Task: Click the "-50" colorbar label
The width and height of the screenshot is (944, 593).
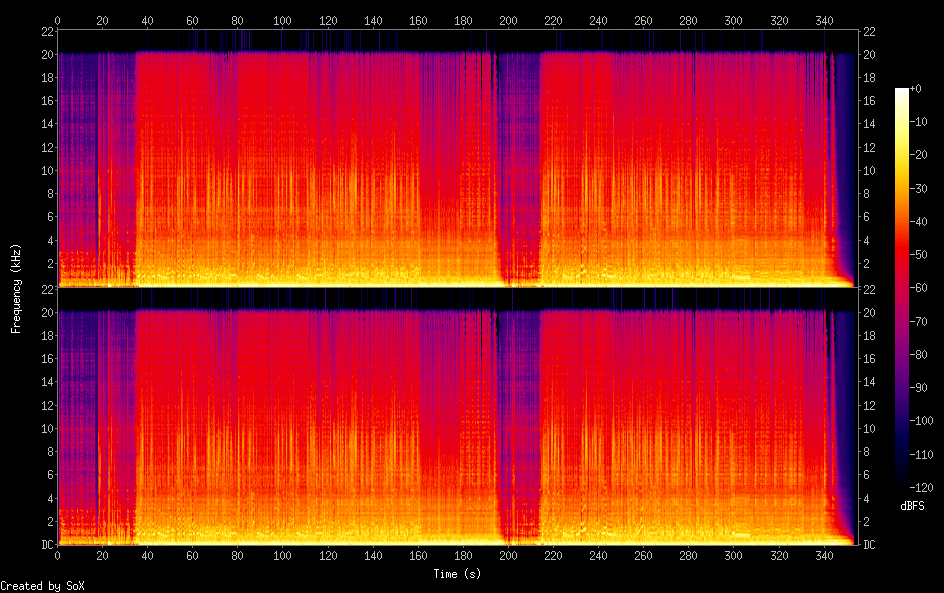Action: 919,255
